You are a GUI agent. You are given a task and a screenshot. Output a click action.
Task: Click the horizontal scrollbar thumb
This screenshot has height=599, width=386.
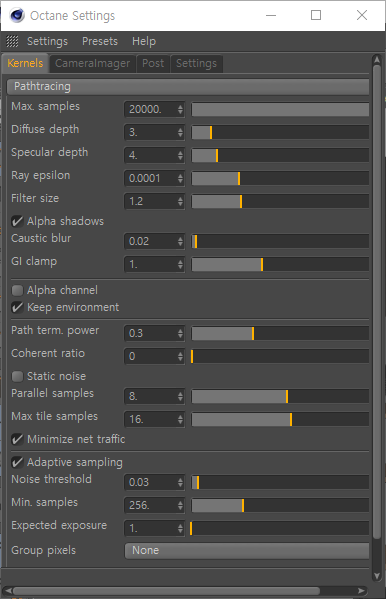tap(166, 591)
